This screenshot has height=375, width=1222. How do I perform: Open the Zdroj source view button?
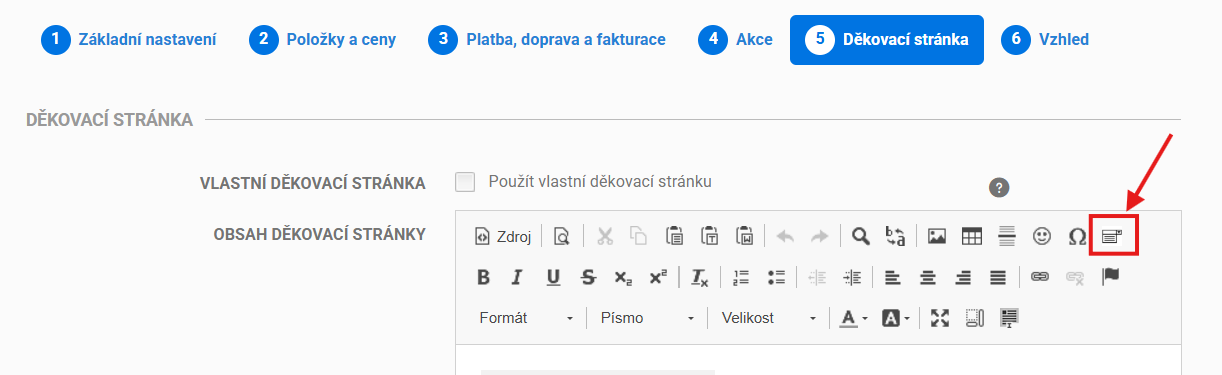point(503,237)
